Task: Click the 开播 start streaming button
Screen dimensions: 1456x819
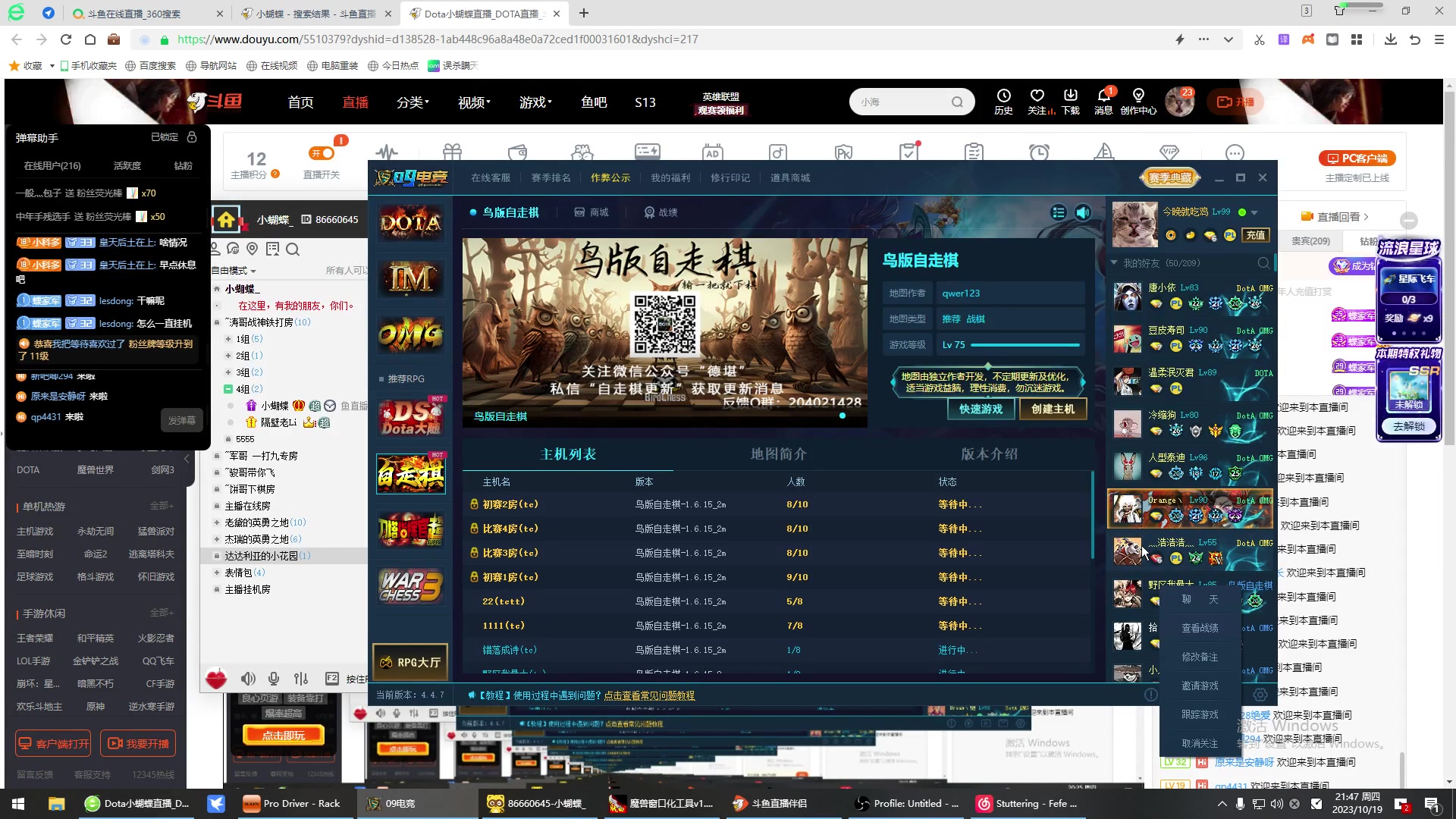Action: (x=1235, y=102)
